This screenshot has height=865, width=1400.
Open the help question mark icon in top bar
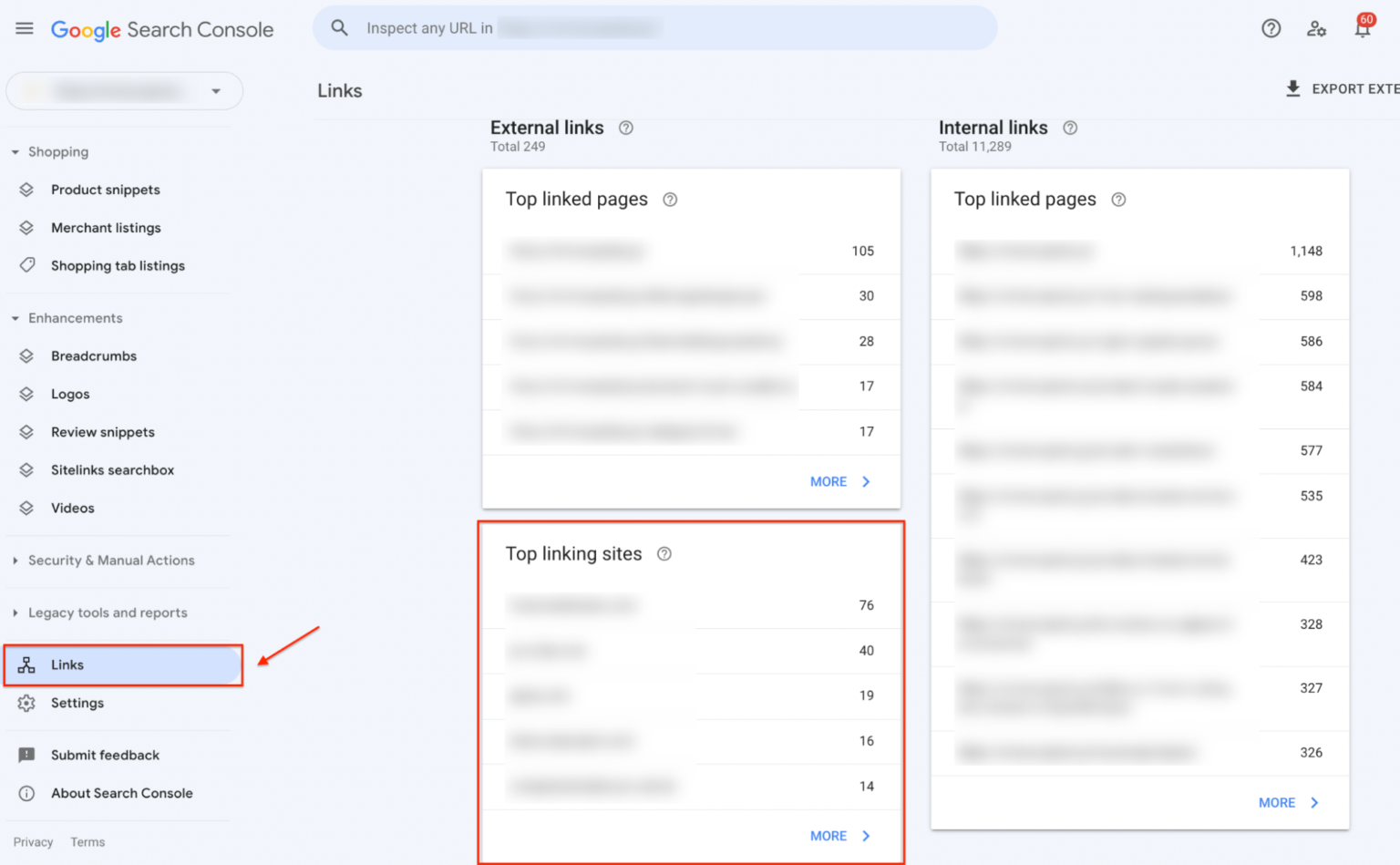[x=1271, y=28]
